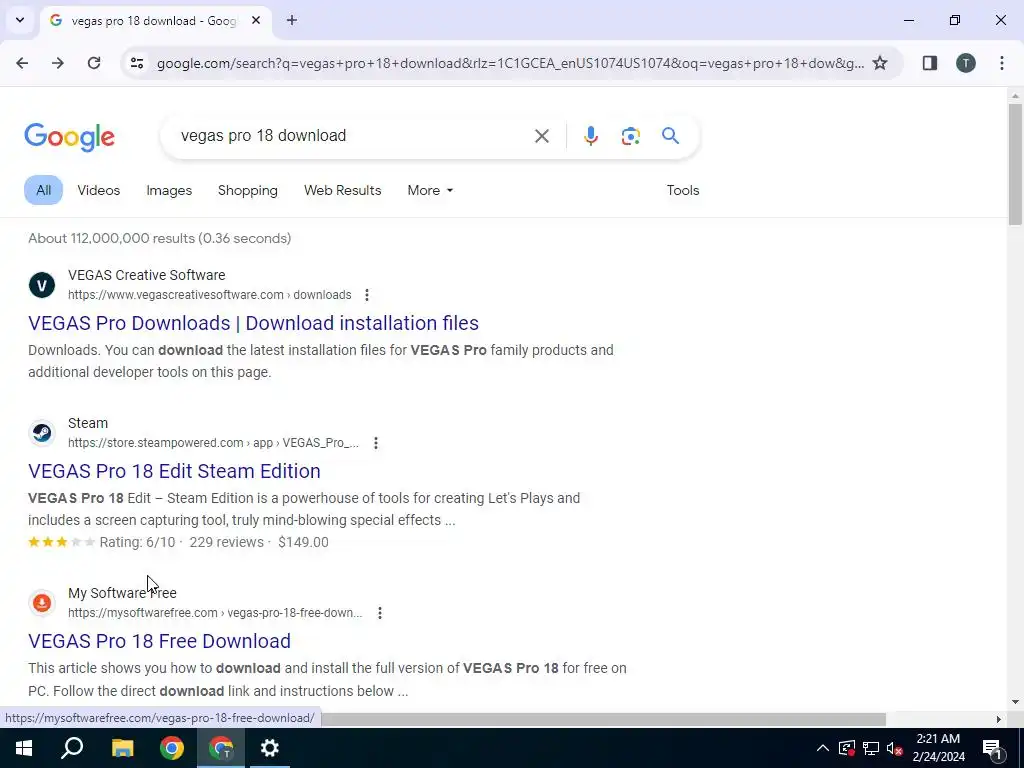The width and height of the screenshot is (1024, 768).
Task: View site information icon in address bar
Action: [x=136, y=63]
